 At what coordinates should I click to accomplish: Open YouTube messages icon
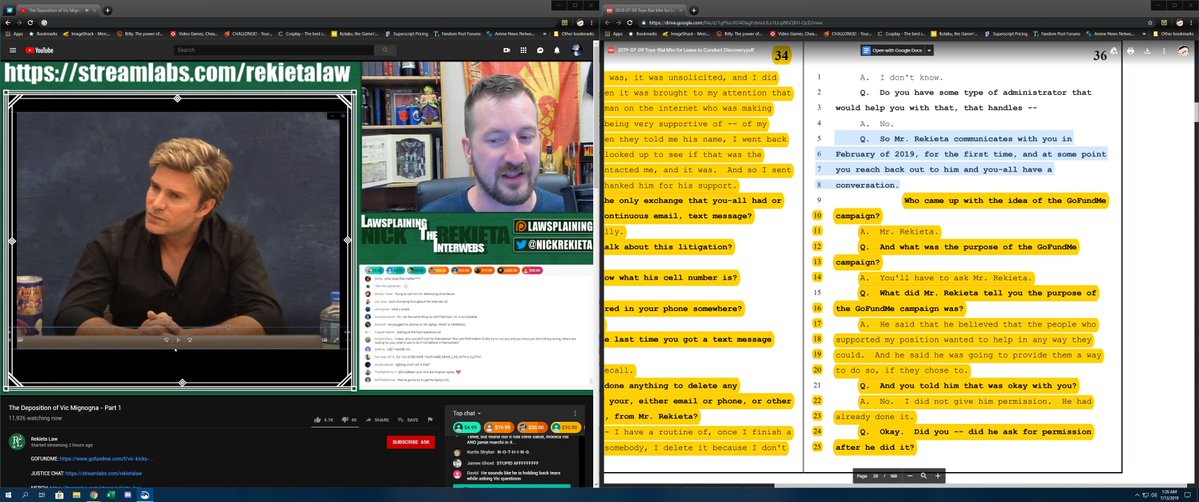pyautogui.click(x=540, y=51)
